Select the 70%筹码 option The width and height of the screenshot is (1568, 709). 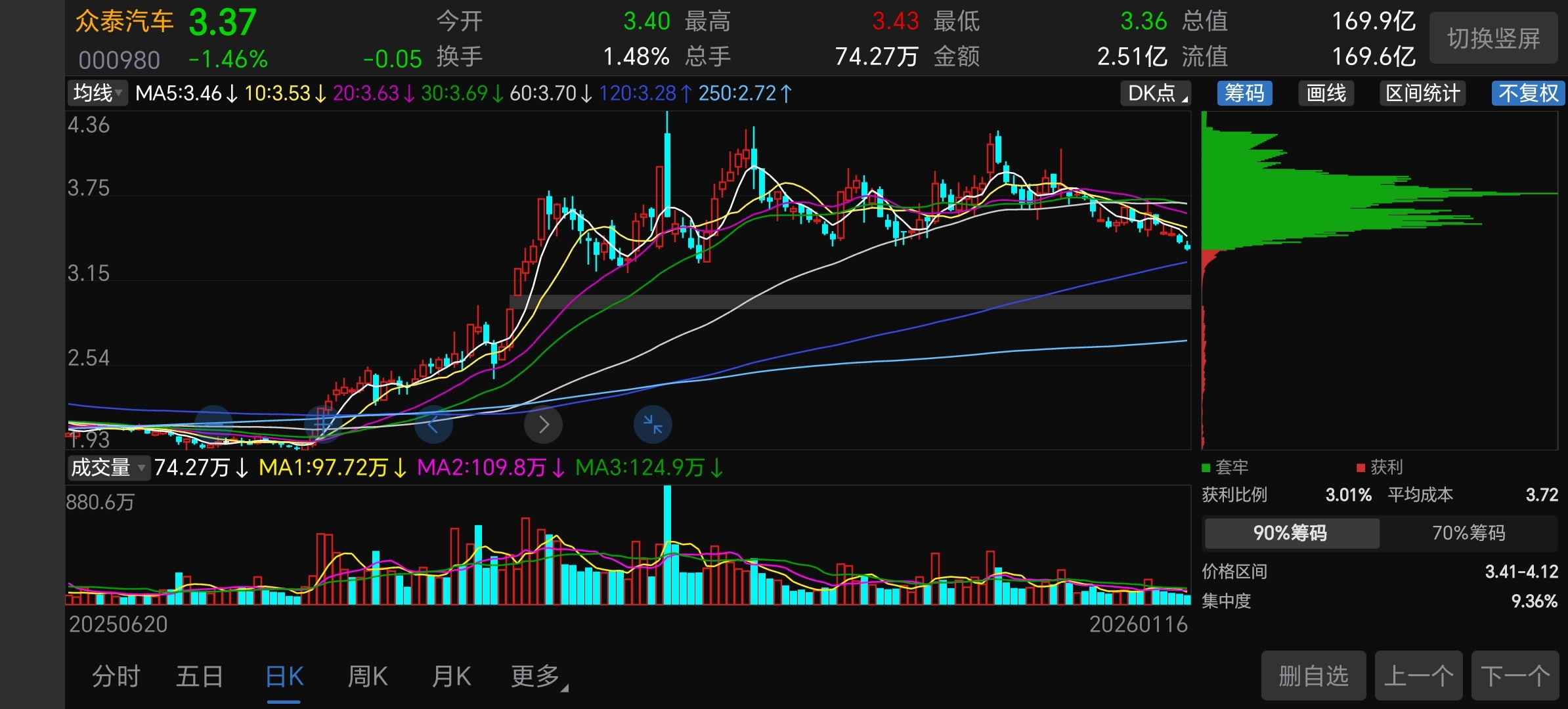1468,532
